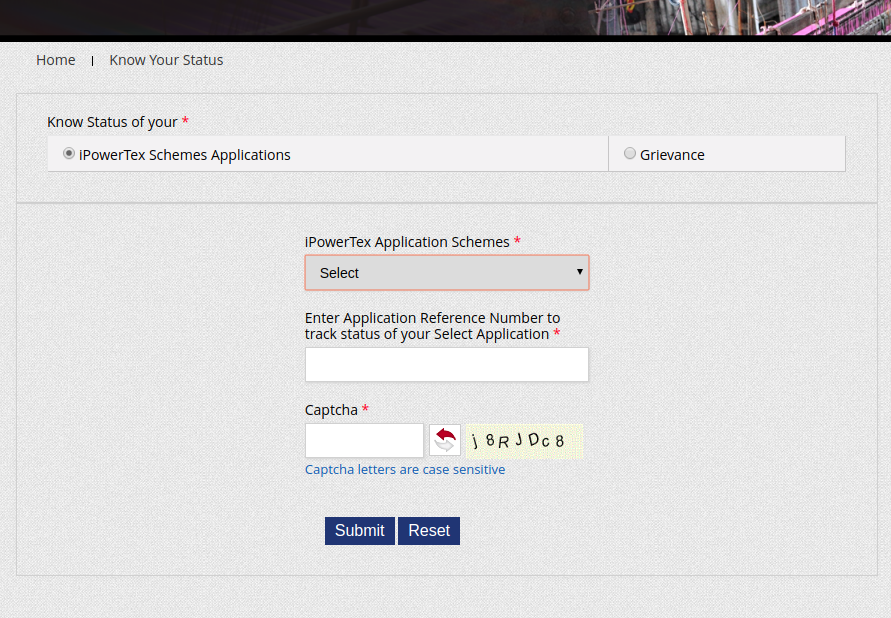Choose the Grievance radio button
This screenshot has height=618, width=891.
(629, 154)
